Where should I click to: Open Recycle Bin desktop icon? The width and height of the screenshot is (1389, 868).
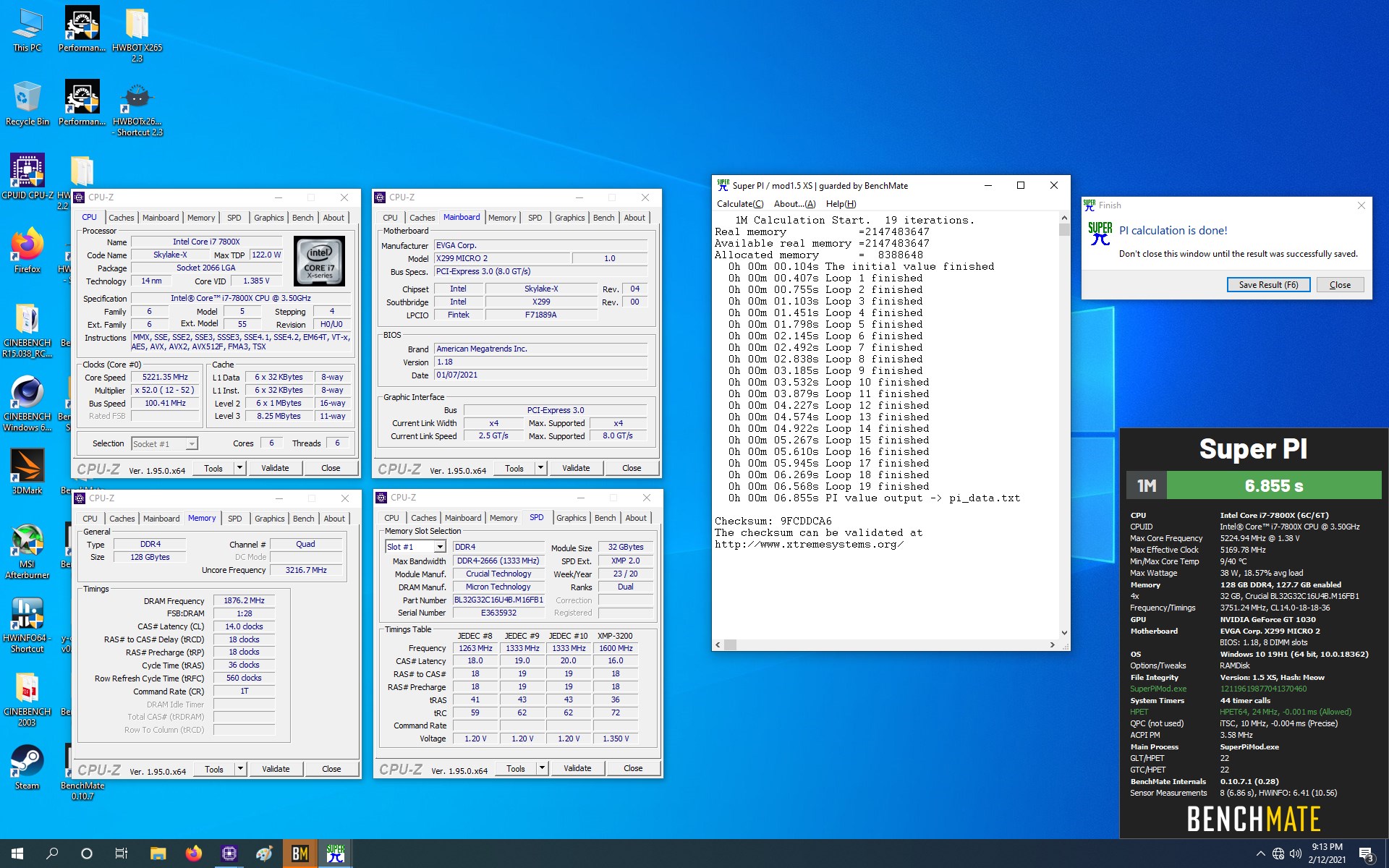(27, 103)
